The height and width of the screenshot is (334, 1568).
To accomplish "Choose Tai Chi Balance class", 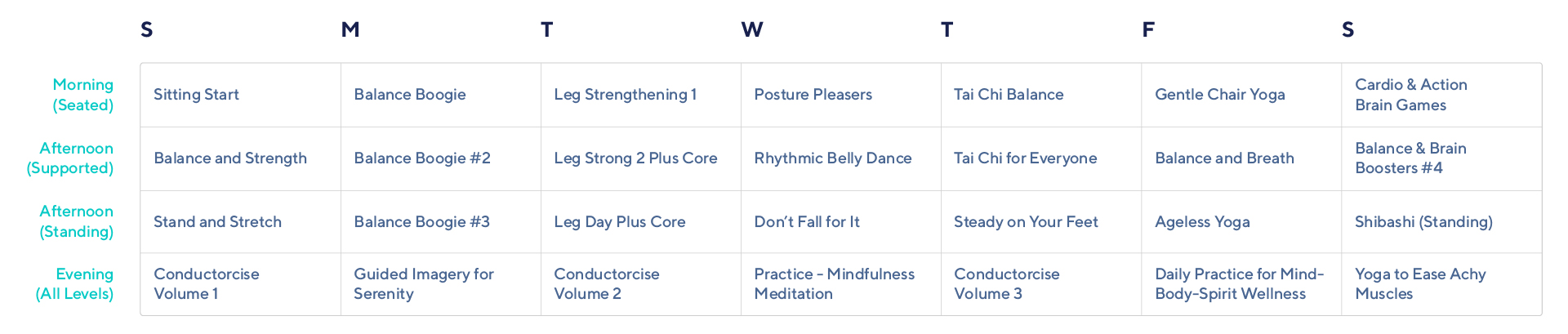I will point(1009,95).
